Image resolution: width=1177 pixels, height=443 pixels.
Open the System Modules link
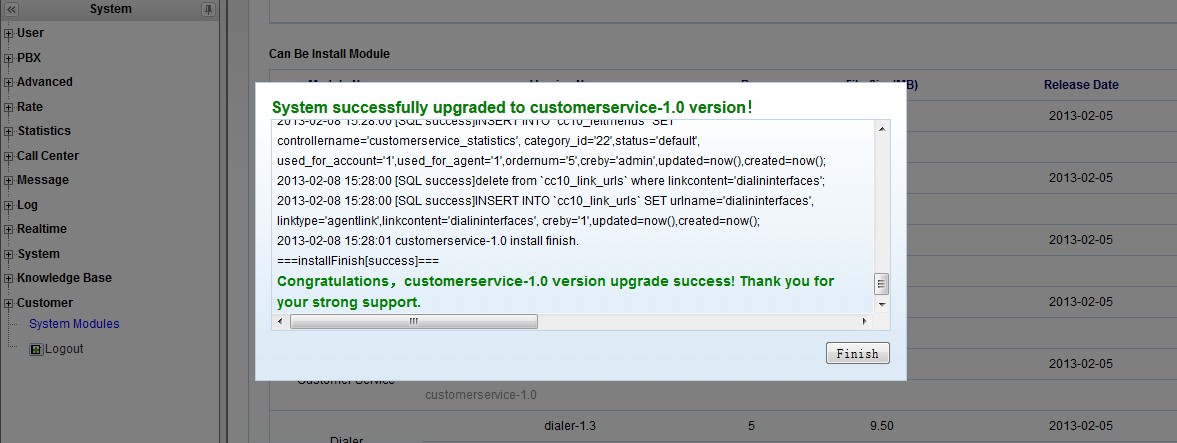point(74,324)
